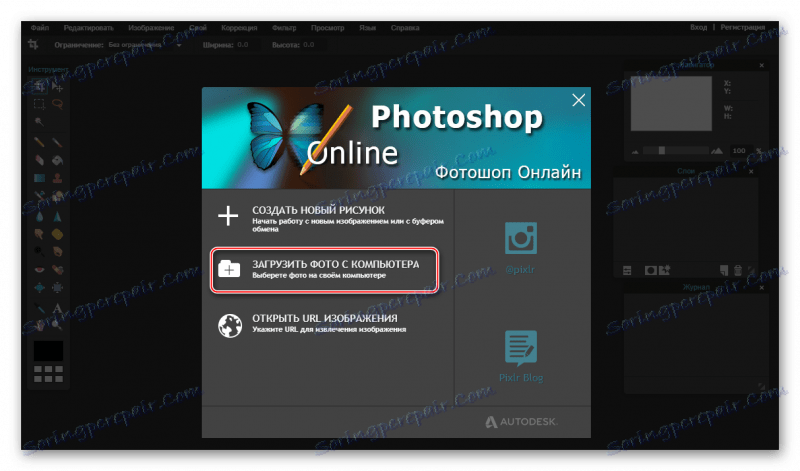The image size is (800, 471).
Task: Select the Gradient tool
Action: [39, 178]
